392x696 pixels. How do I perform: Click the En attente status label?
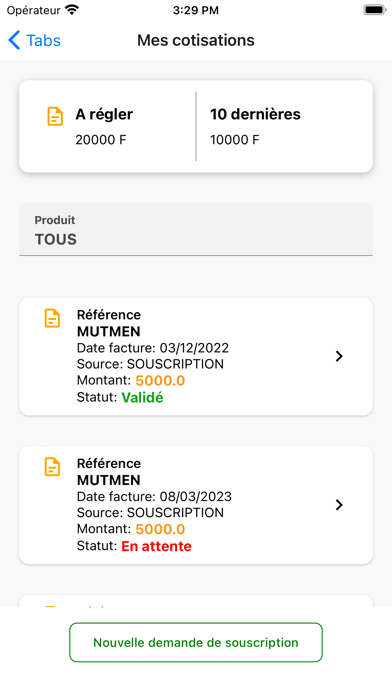tap(156, 546)
